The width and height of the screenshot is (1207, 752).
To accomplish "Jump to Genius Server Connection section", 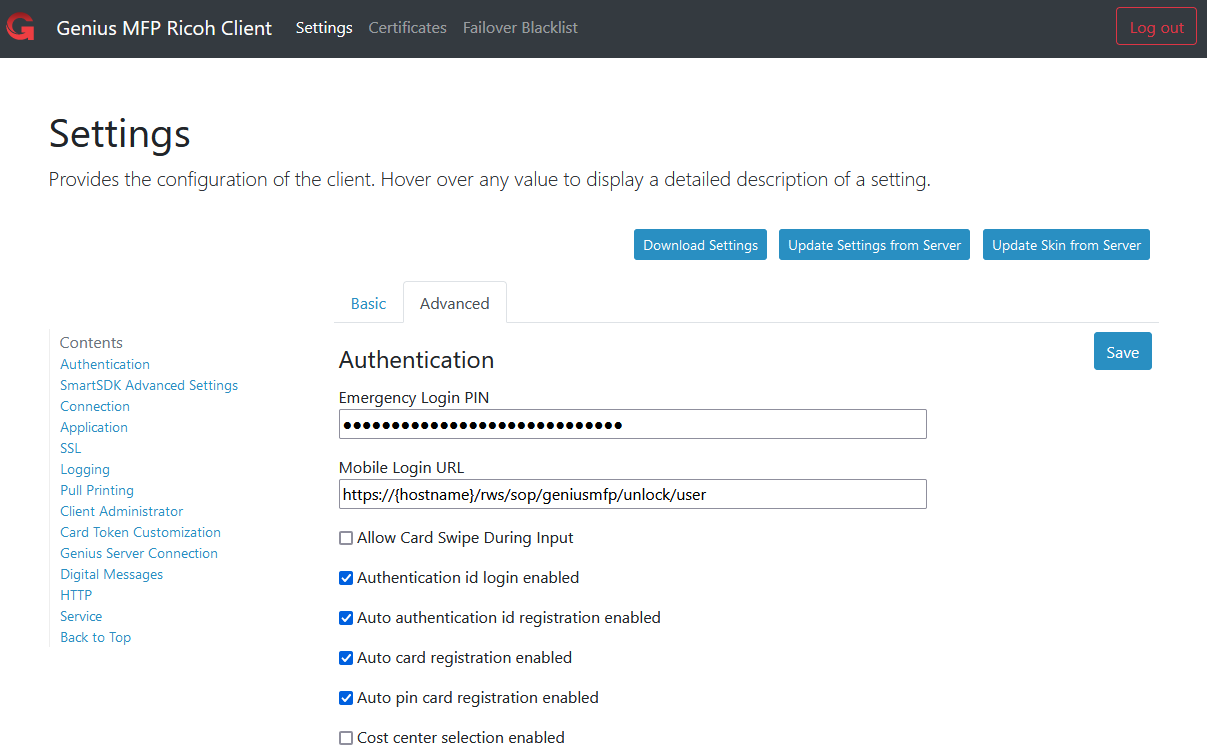I will click(139, 553).
